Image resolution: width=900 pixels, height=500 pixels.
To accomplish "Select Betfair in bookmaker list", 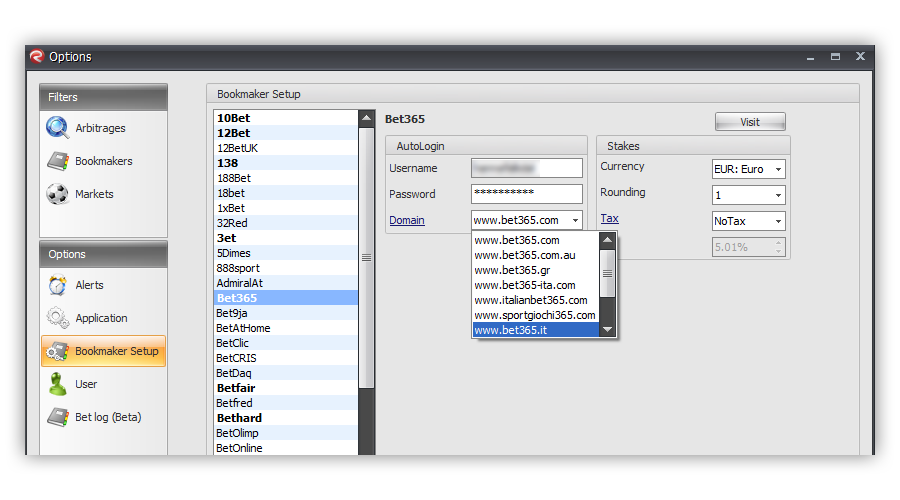I will coord(286,388).
